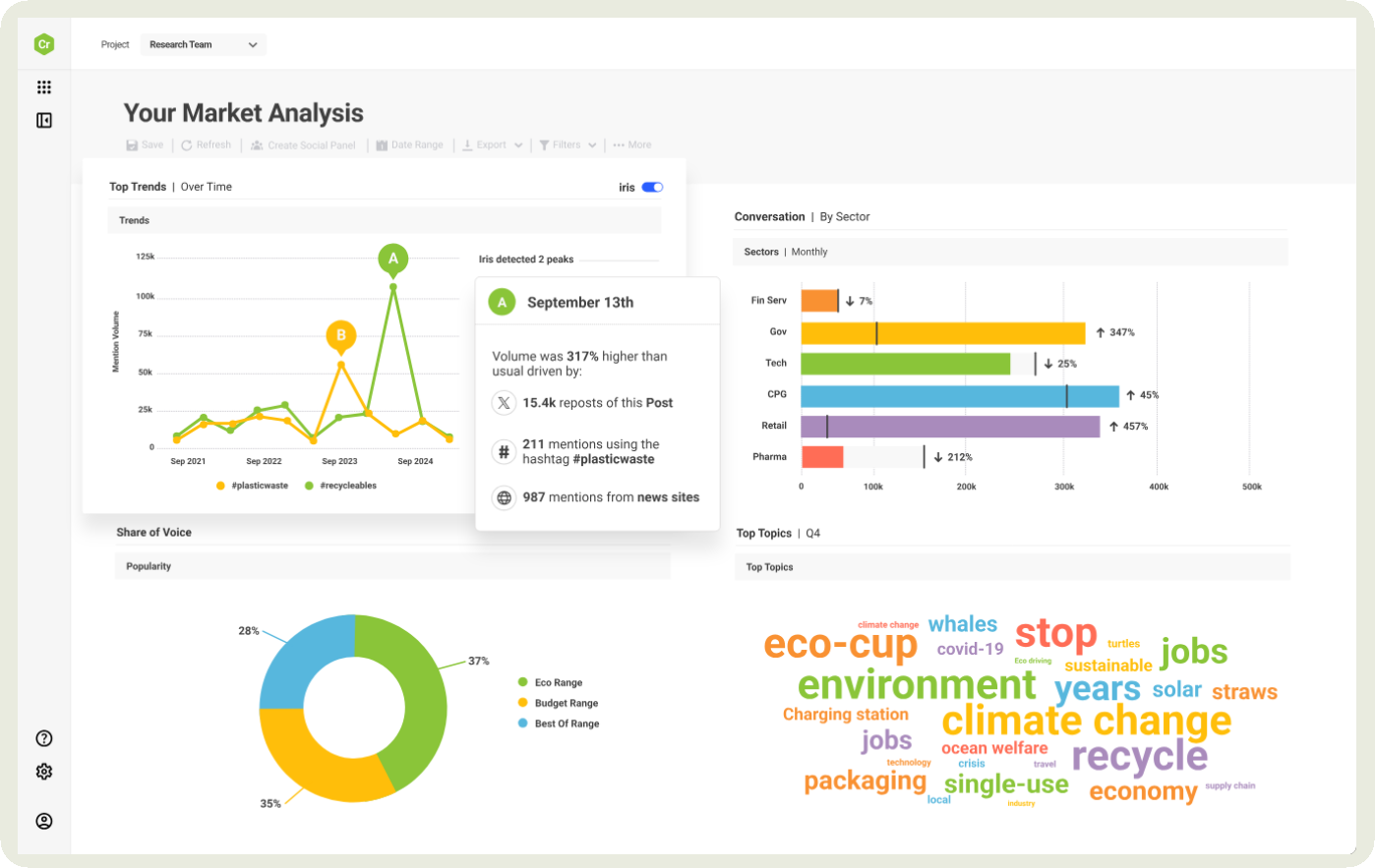
Task: Click the X repost source icon
Action: (503, 402)
